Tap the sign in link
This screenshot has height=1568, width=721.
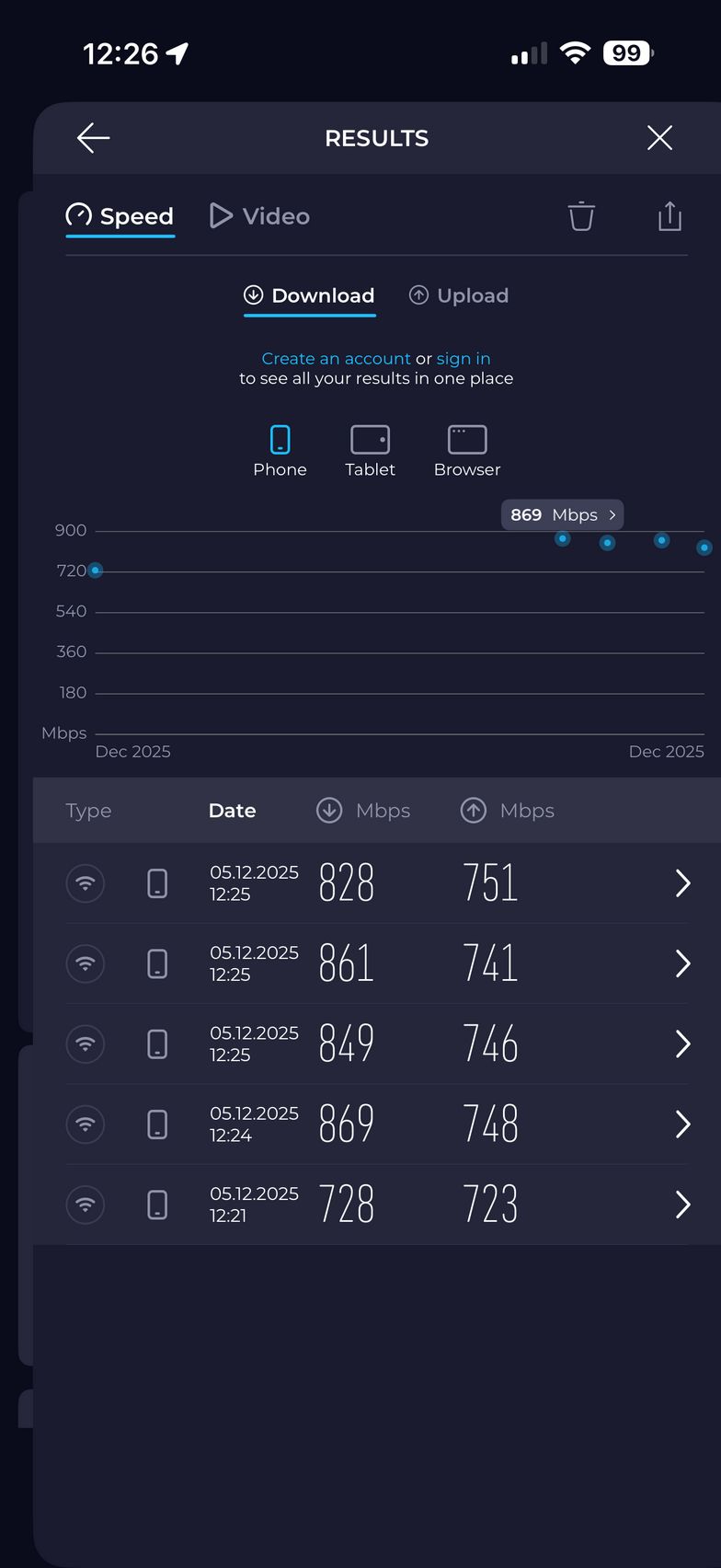(463, 359)
